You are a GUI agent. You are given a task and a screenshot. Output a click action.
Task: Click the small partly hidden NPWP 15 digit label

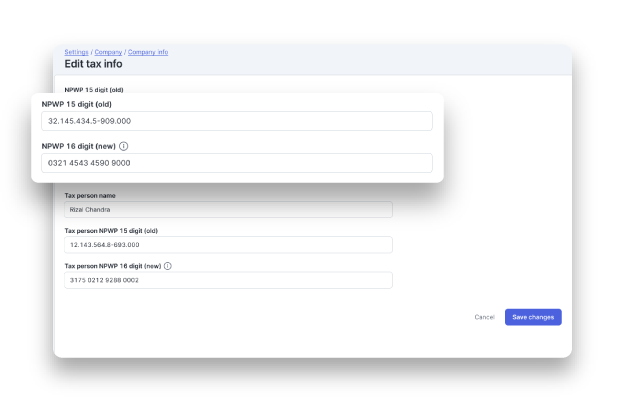94,90
